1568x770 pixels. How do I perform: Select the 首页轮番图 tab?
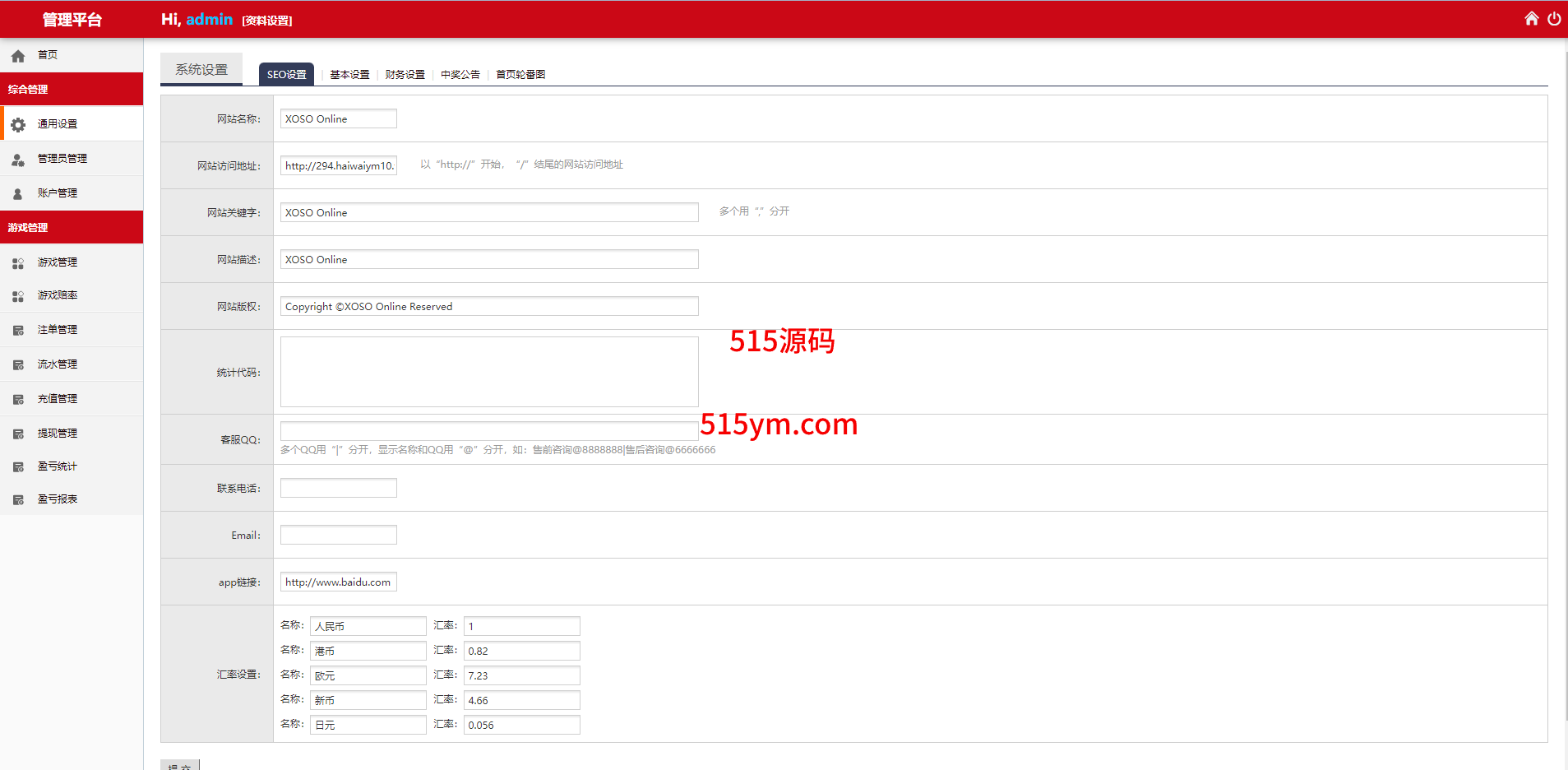coord(520,75)
